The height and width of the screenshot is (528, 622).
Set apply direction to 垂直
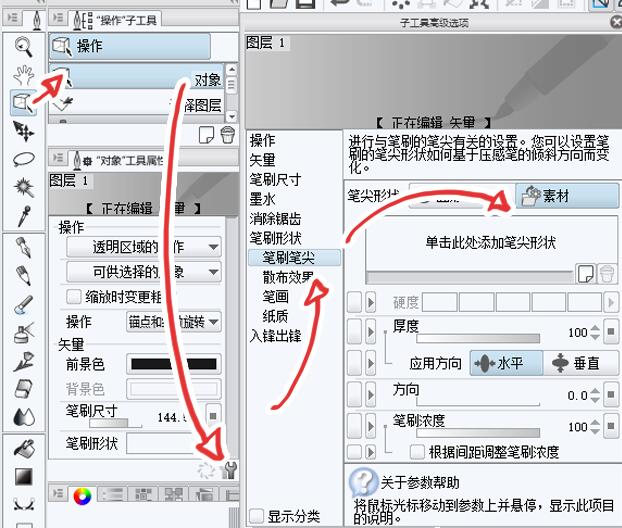581,363
